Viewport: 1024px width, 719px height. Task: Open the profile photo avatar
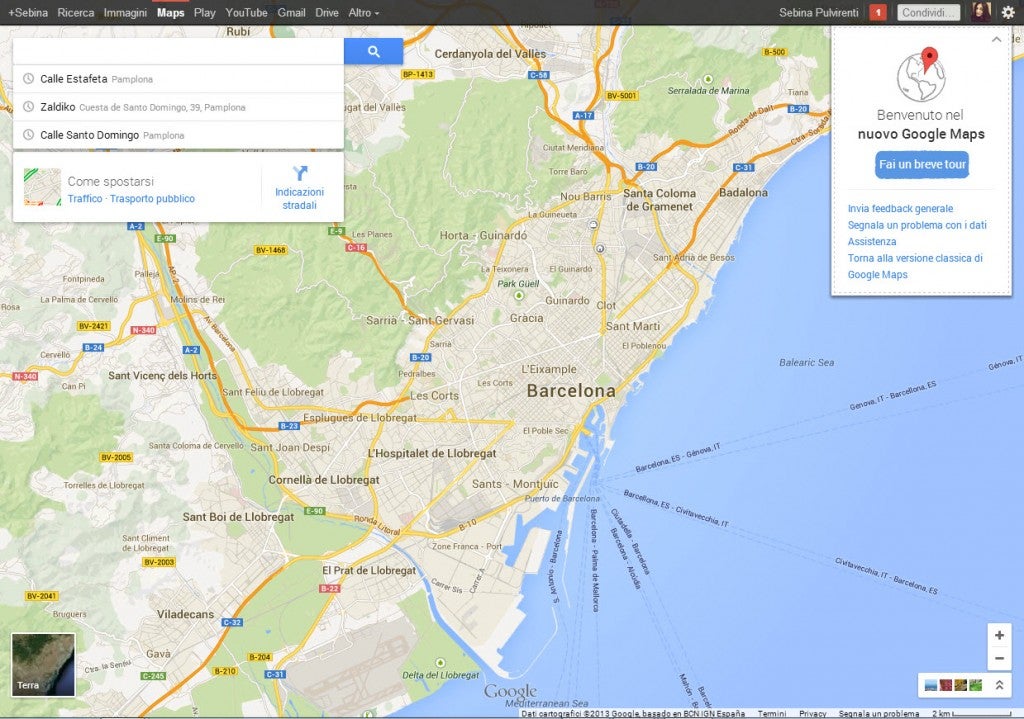981,12
